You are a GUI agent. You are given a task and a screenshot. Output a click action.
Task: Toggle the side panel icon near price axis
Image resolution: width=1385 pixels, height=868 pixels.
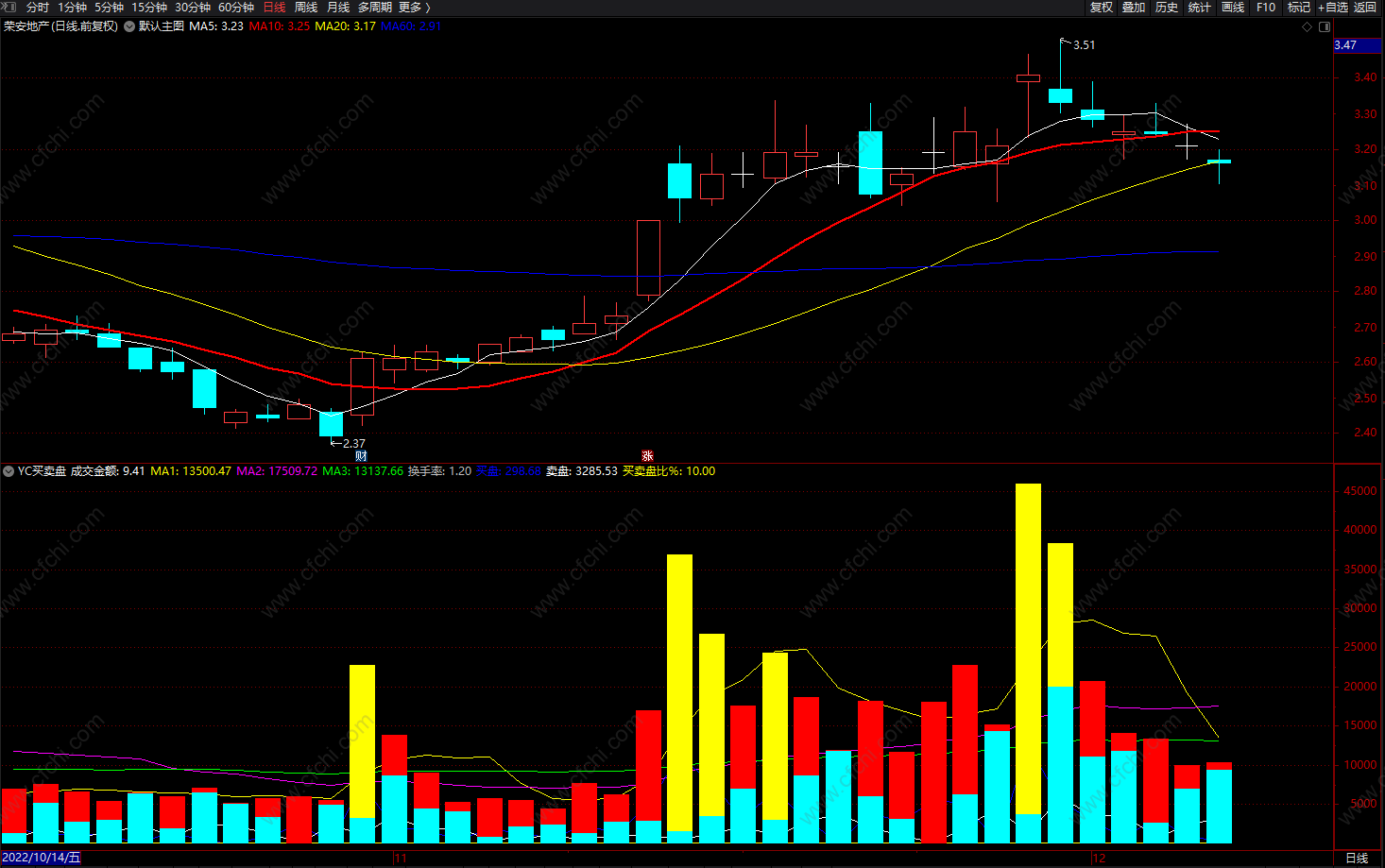point(1324,26)
